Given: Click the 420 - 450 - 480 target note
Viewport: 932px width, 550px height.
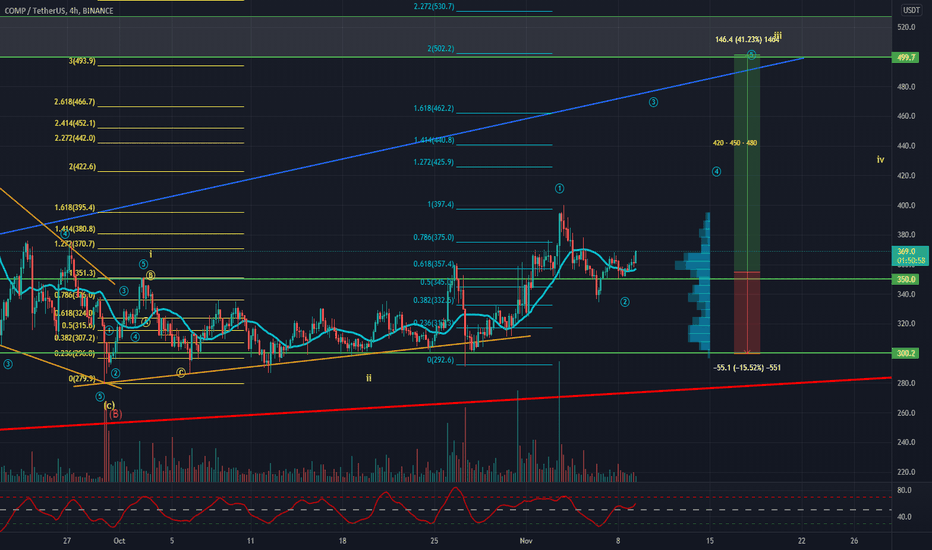Looking at the screenshot, I should click(735, 143).
